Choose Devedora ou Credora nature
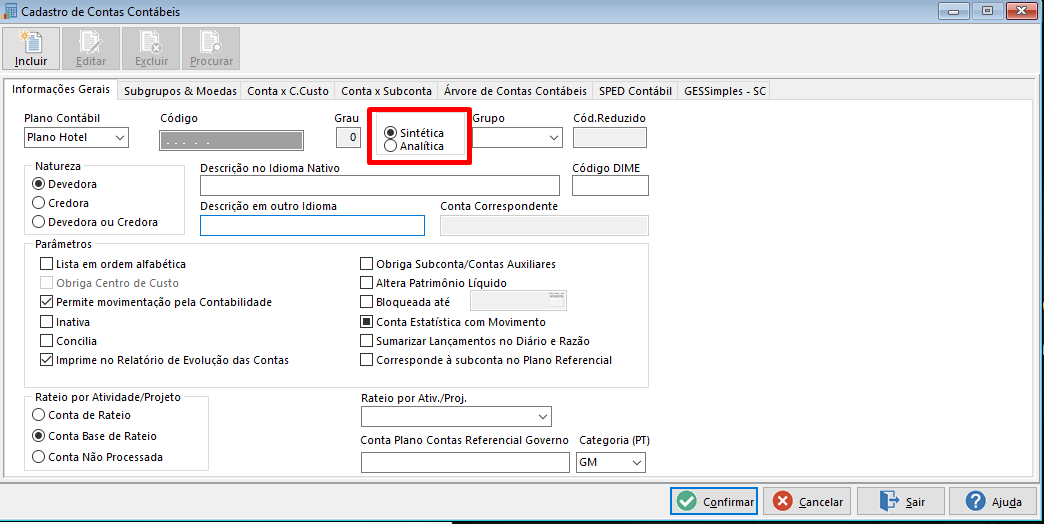 (x=95, y=222)
